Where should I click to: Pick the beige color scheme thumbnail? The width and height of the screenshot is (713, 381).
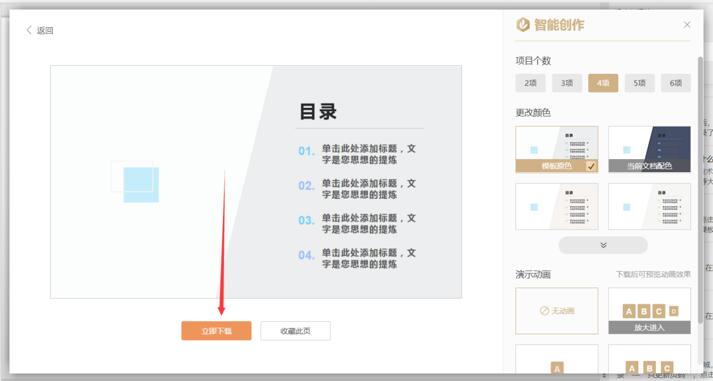(557, 206)
